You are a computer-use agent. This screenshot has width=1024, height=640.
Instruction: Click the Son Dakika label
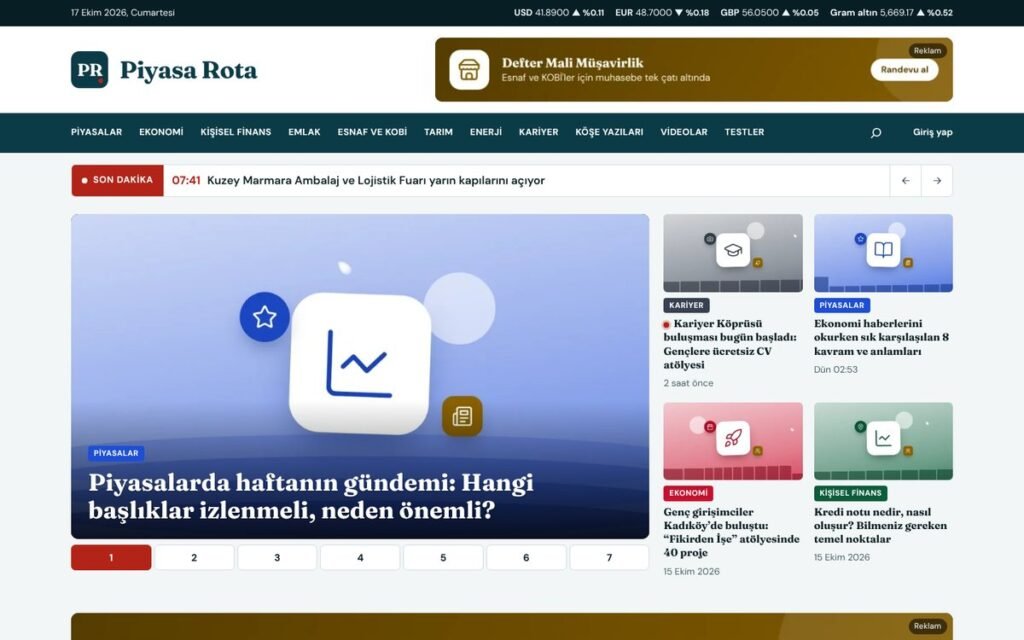(x=118, y=180)
